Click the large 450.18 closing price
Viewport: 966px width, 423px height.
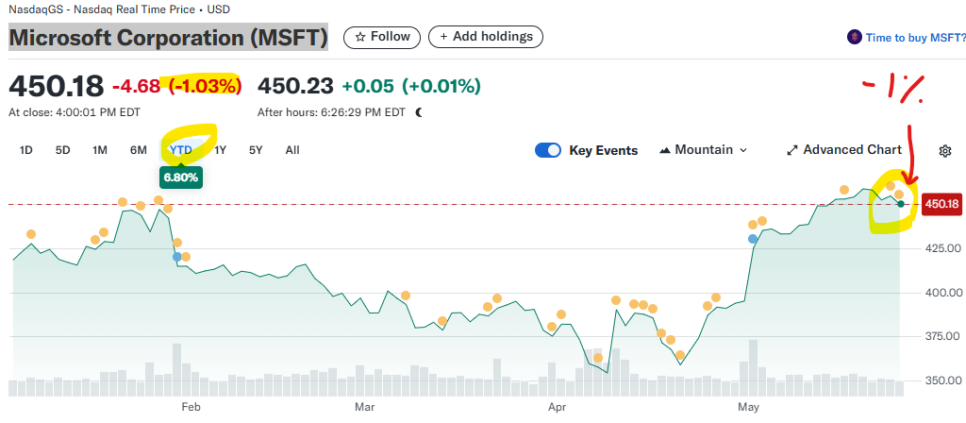click(56, 86)
